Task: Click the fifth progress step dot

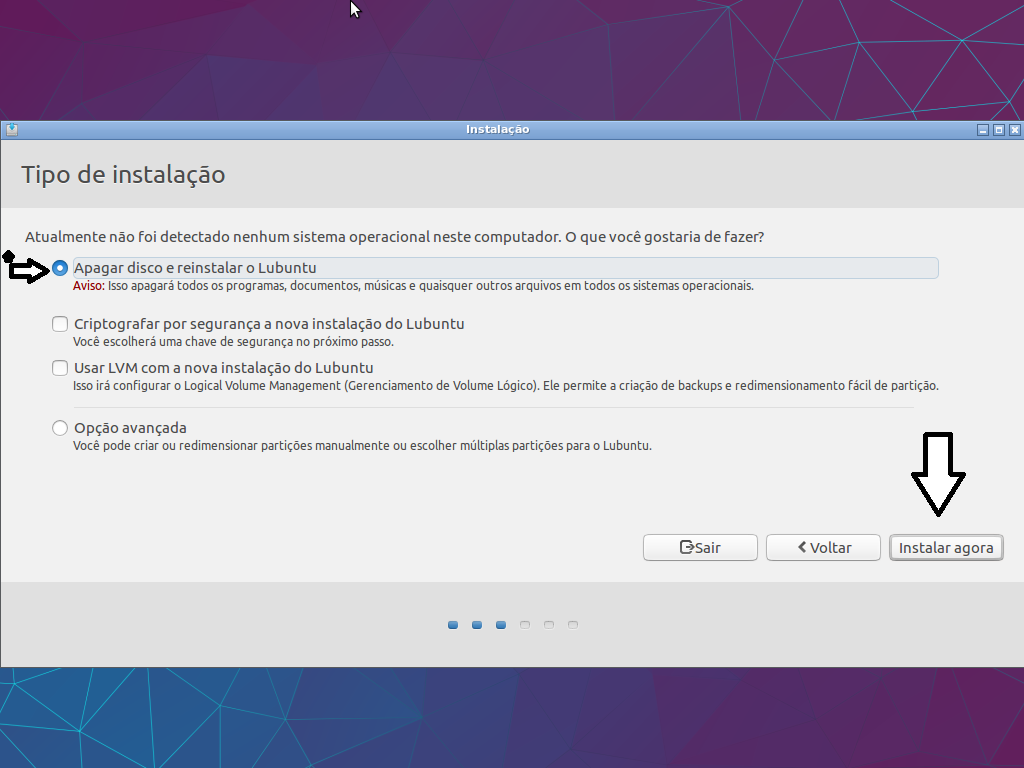Action: tap(549, 625)
